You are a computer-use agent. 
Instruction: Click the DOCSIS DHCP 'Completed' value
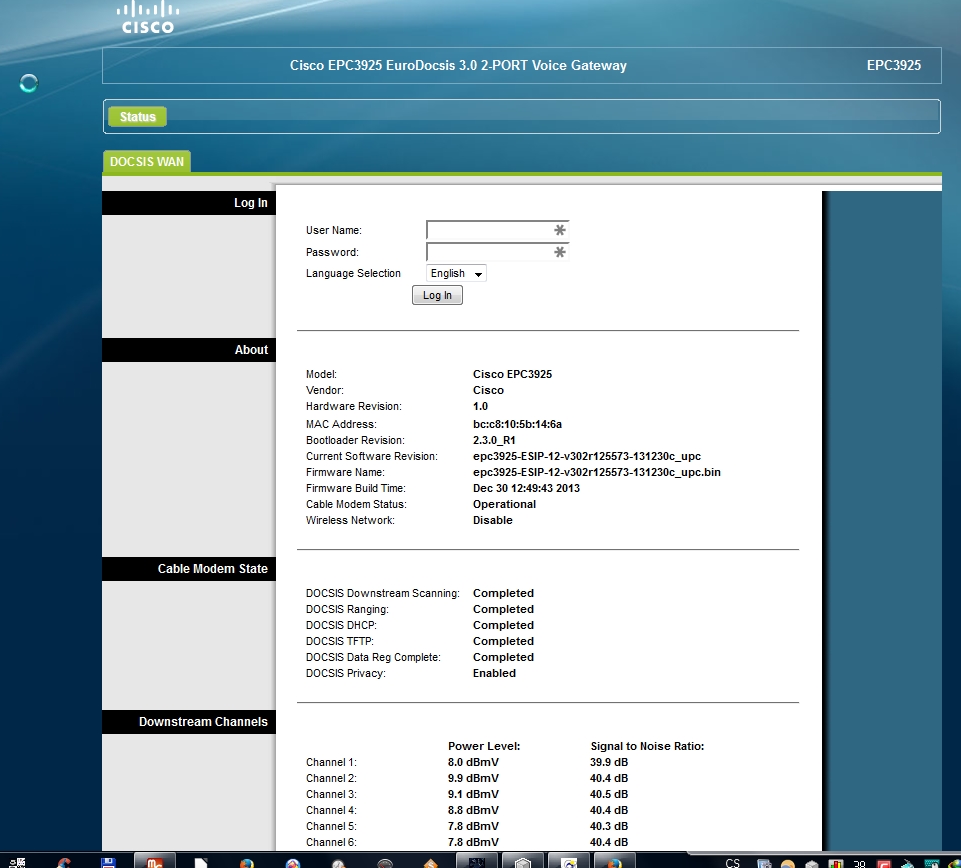pyautogui.click(x=503, y=625)
